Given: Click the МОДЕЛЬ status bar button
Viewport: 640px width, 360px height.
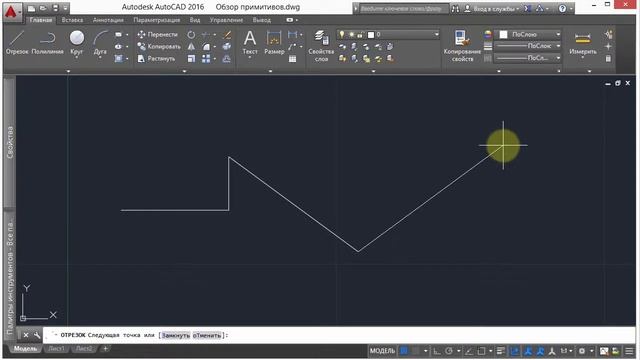Looking at the screenshot, I should pos(382,351).
